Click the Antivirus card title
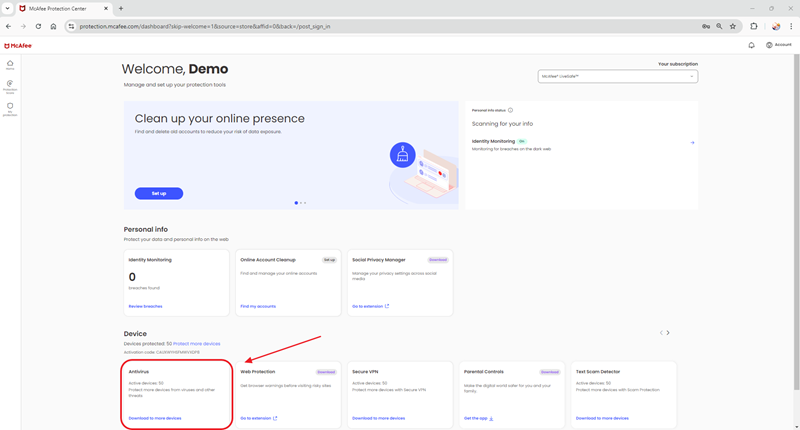This screenshot has height=430, width=800. point(139,372)
